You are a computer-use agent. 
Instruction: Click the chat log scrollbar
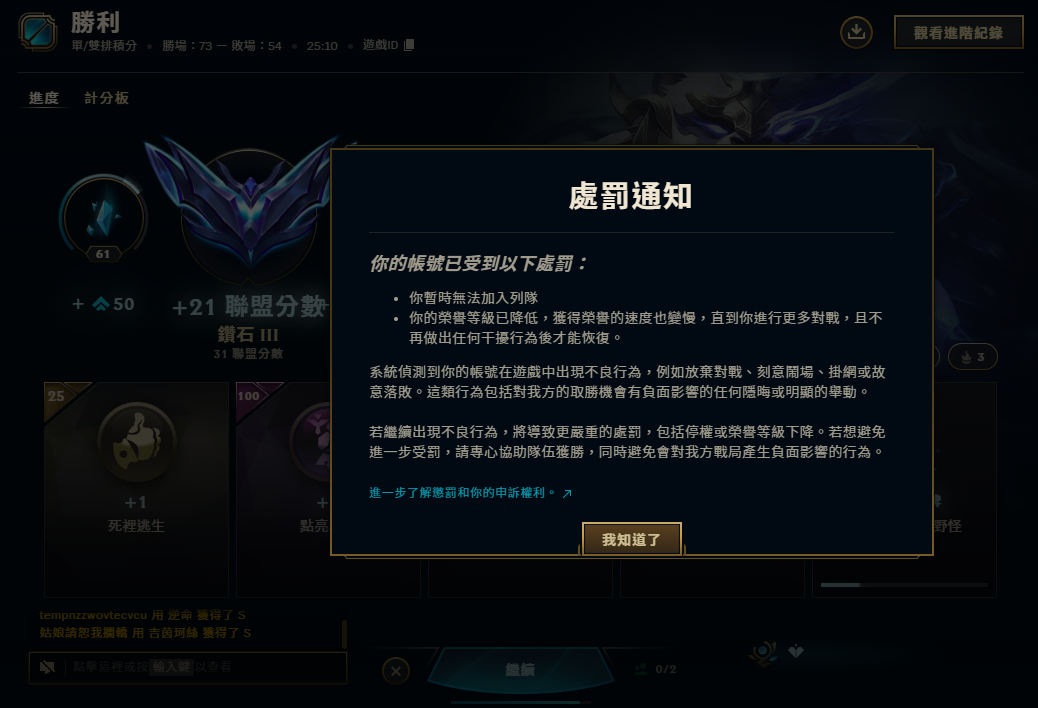(x=344, y=634)
